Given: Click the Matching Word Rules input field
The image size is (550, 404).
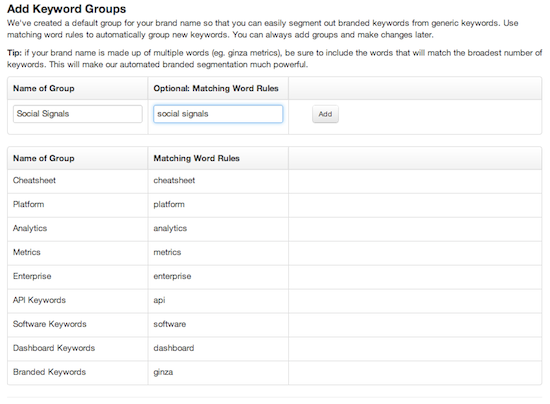Looking at the screenshot, I should point(218,114).
